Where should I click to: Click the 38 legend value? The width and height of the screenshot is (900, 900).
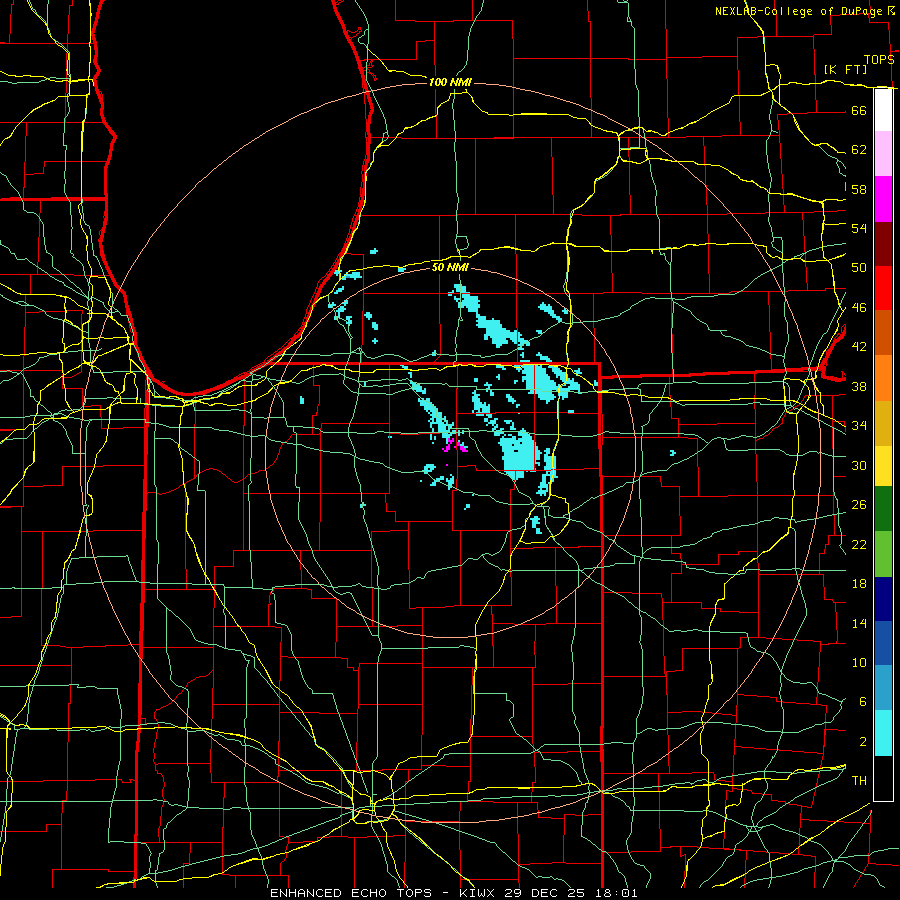[x=859, y=386]
